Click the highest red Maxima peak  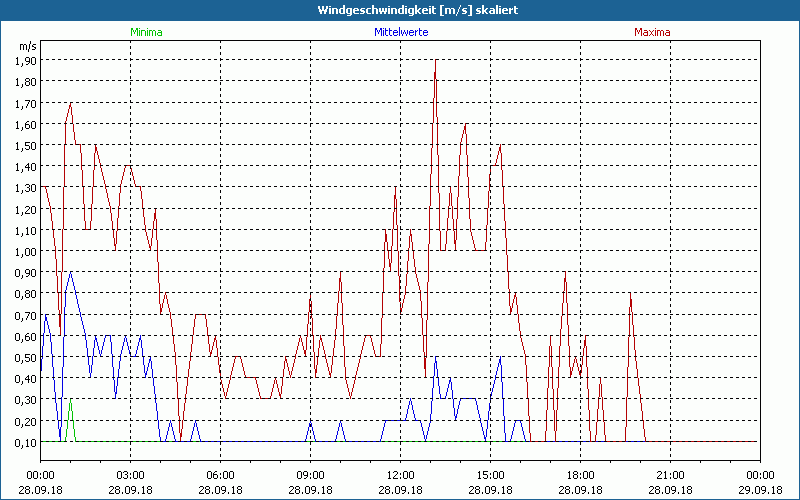[435, 62]
